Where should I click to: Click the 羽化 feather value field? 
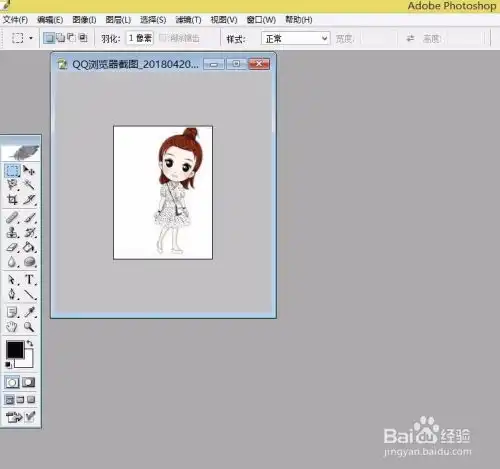click(140, 38)
